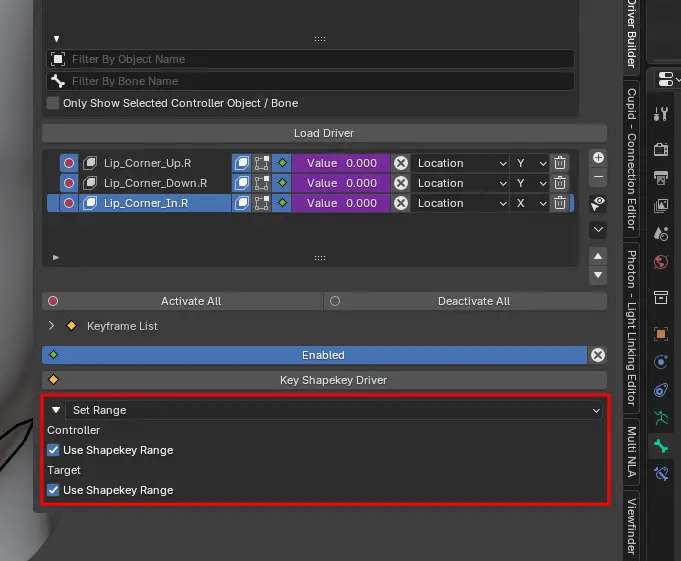Open the Bone properties green icon

point(660,446)
